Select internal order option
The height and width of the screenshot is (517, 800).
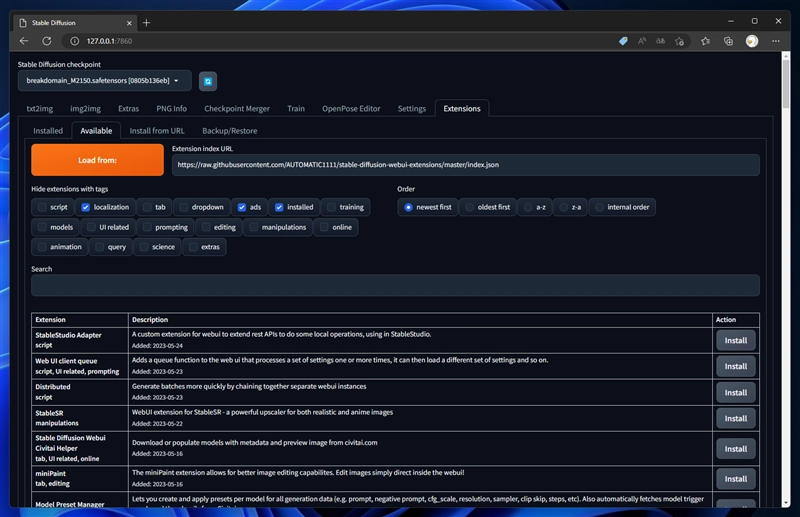coord(599,207)
